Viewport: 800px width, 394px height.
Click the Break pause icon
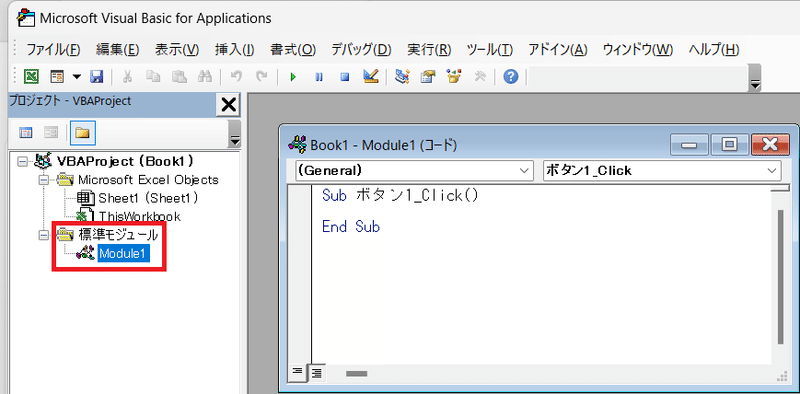click(319, 77)
